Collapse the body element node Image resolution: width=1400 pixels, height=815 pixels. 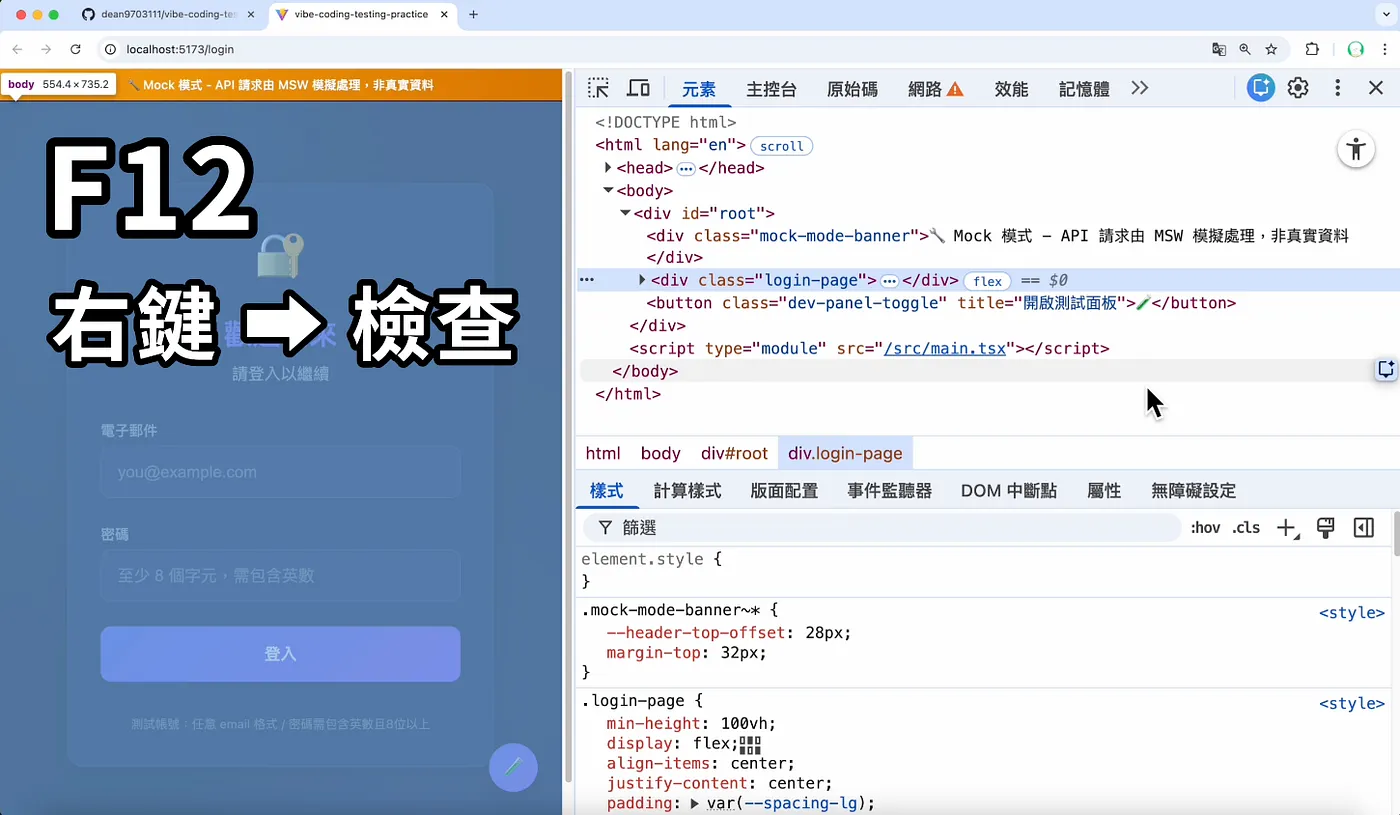click(x=608, y=190)
